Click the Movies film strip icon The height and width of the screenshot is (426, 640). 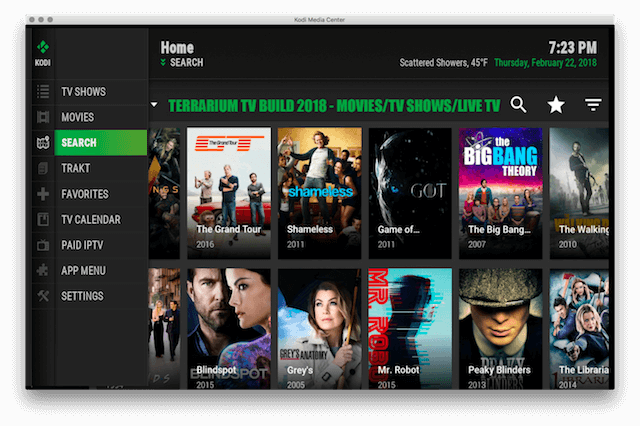coord(43,117)
